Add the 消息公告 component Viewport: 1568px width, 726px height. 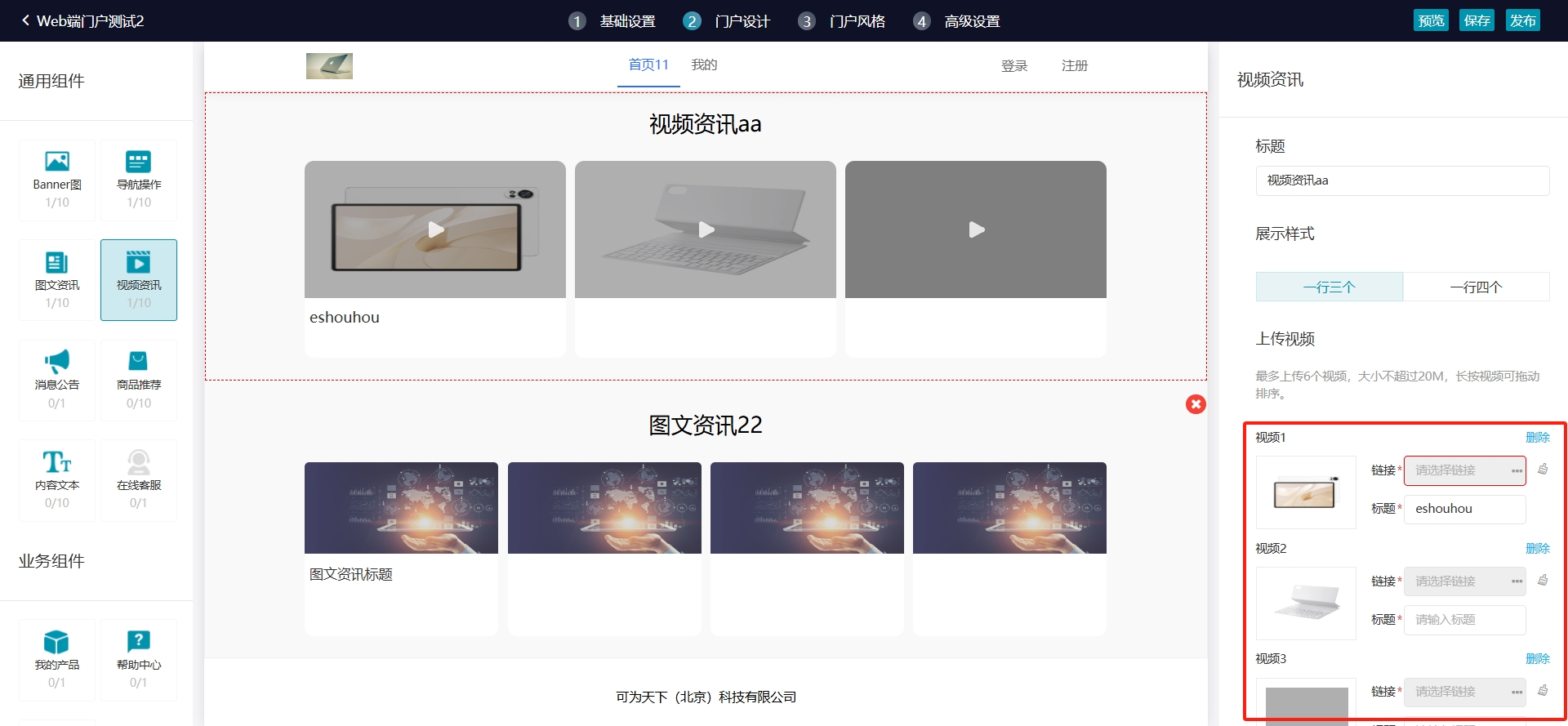57,381
